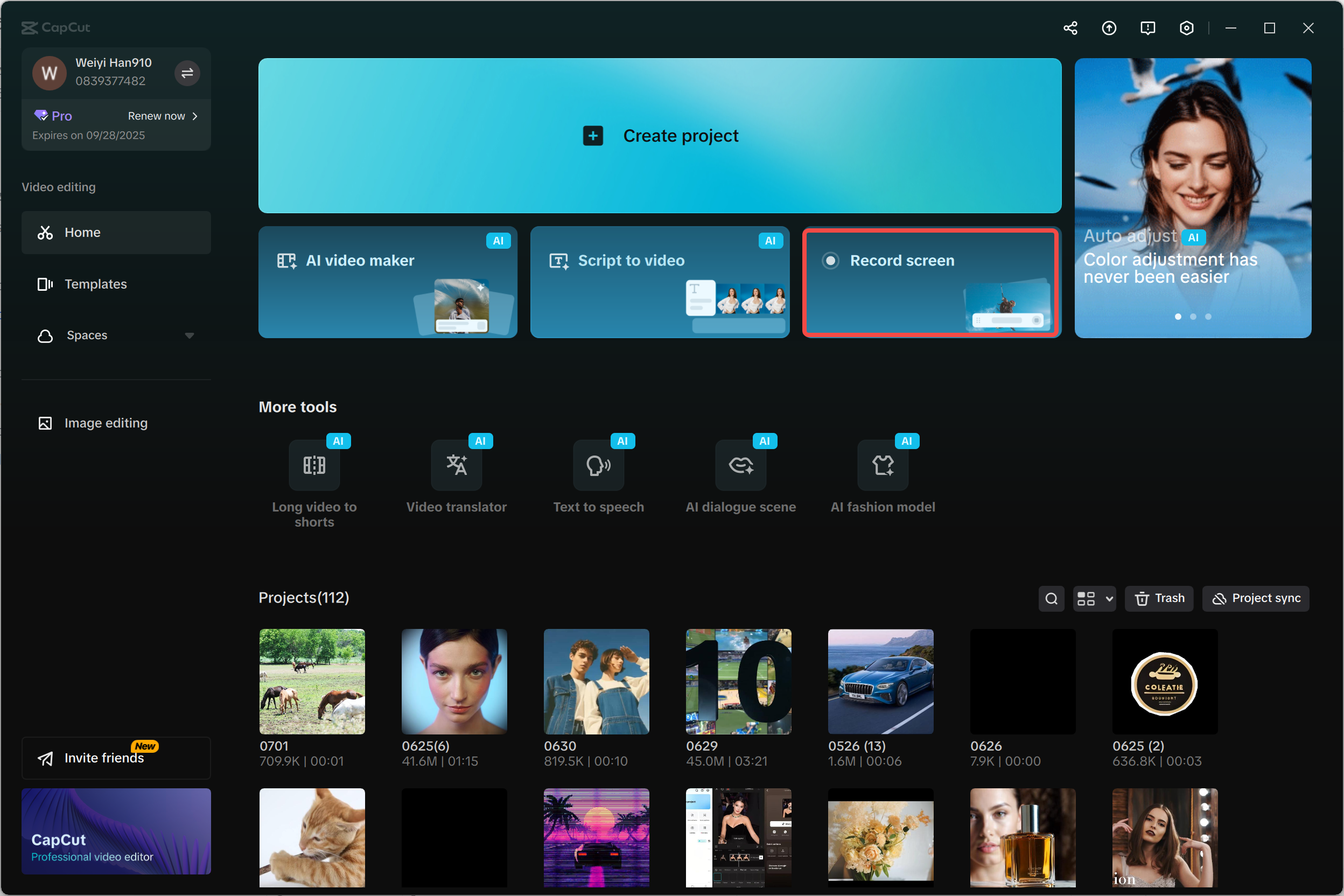Open the project view layout dropdown
This screenshot has height=896, width=1344.
pos(1094,598)
